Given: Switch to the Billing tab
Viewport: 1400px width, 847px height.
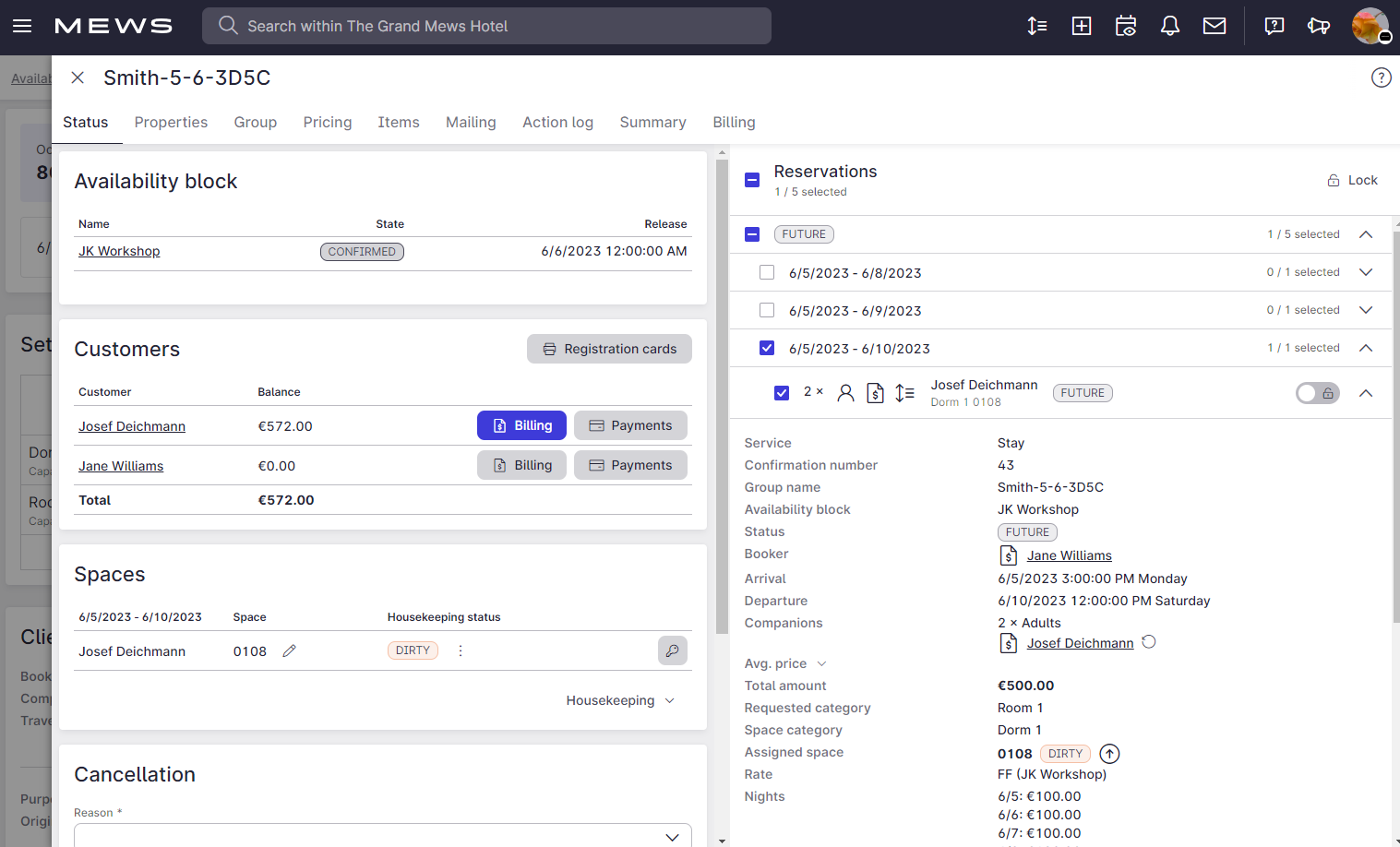Looking at the screenshot, I should click(734, 122).
